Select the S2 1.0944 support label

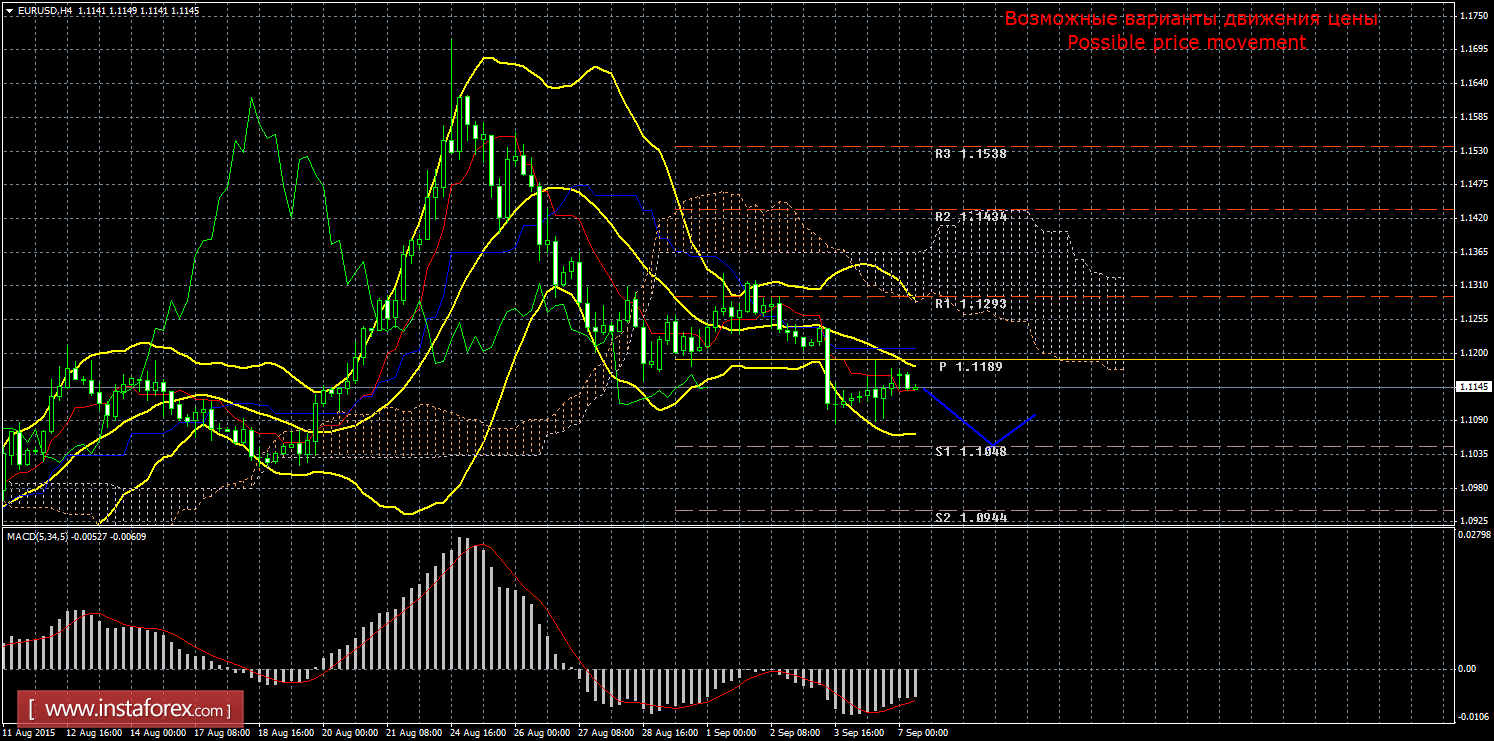970,518
